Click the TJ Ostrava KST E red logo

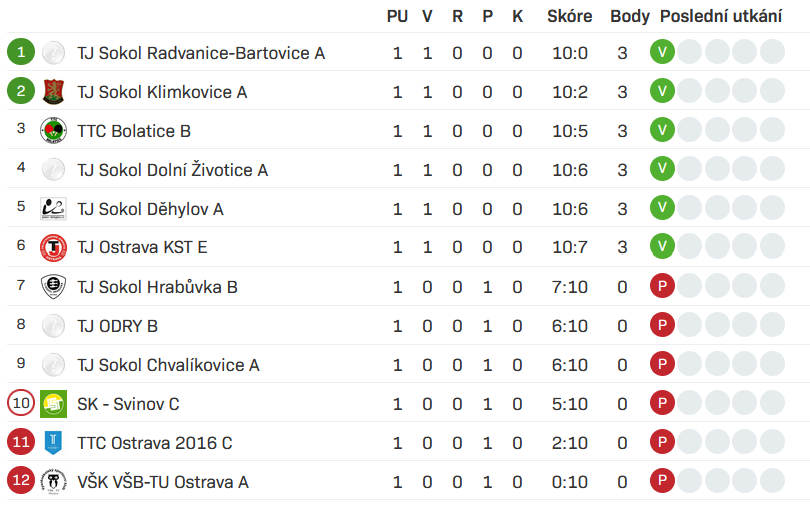point(53,247)
